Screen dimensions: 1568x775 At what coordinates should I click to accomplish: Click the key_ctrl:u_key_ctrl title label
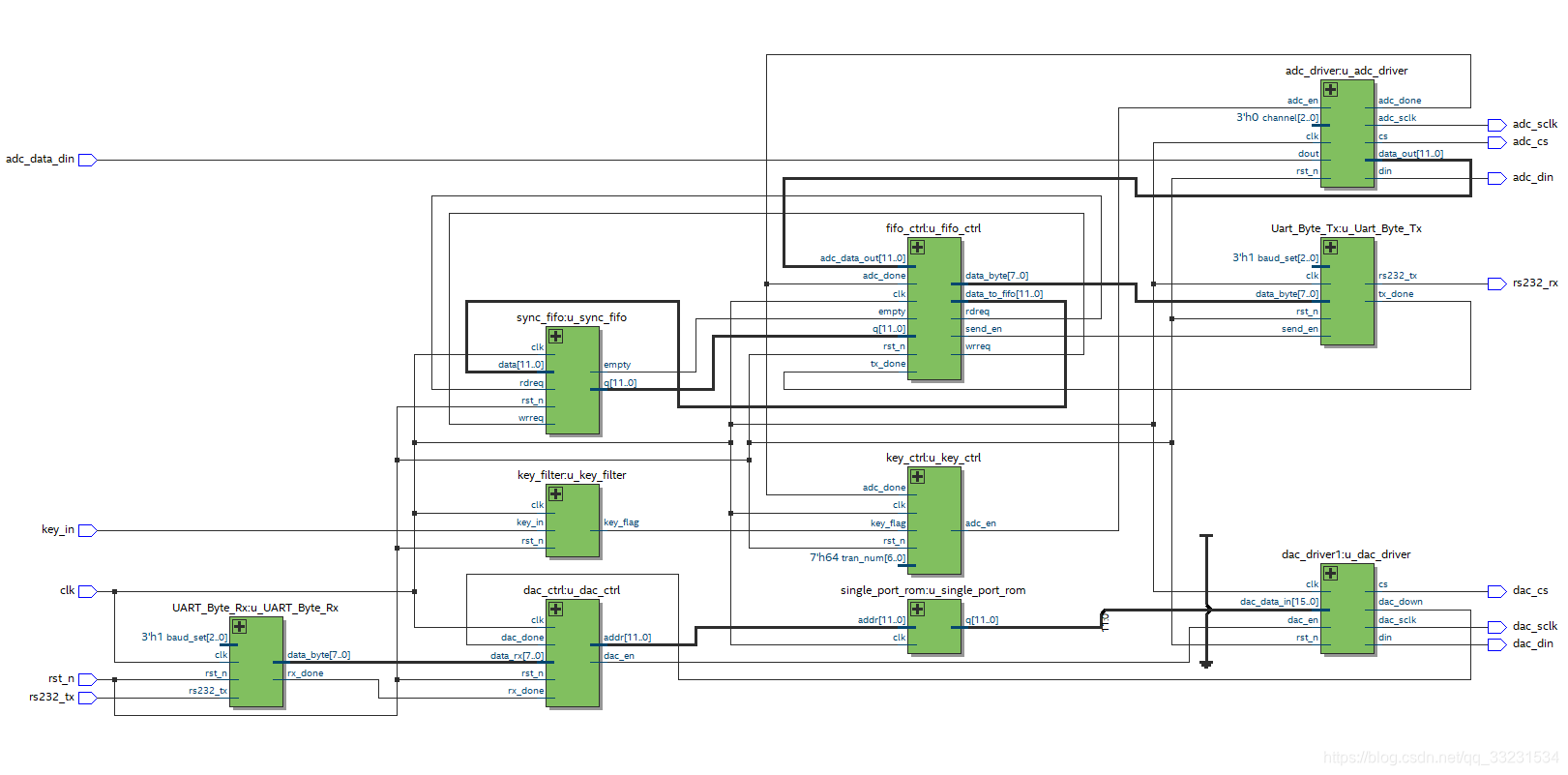click(x=933, y=458)
